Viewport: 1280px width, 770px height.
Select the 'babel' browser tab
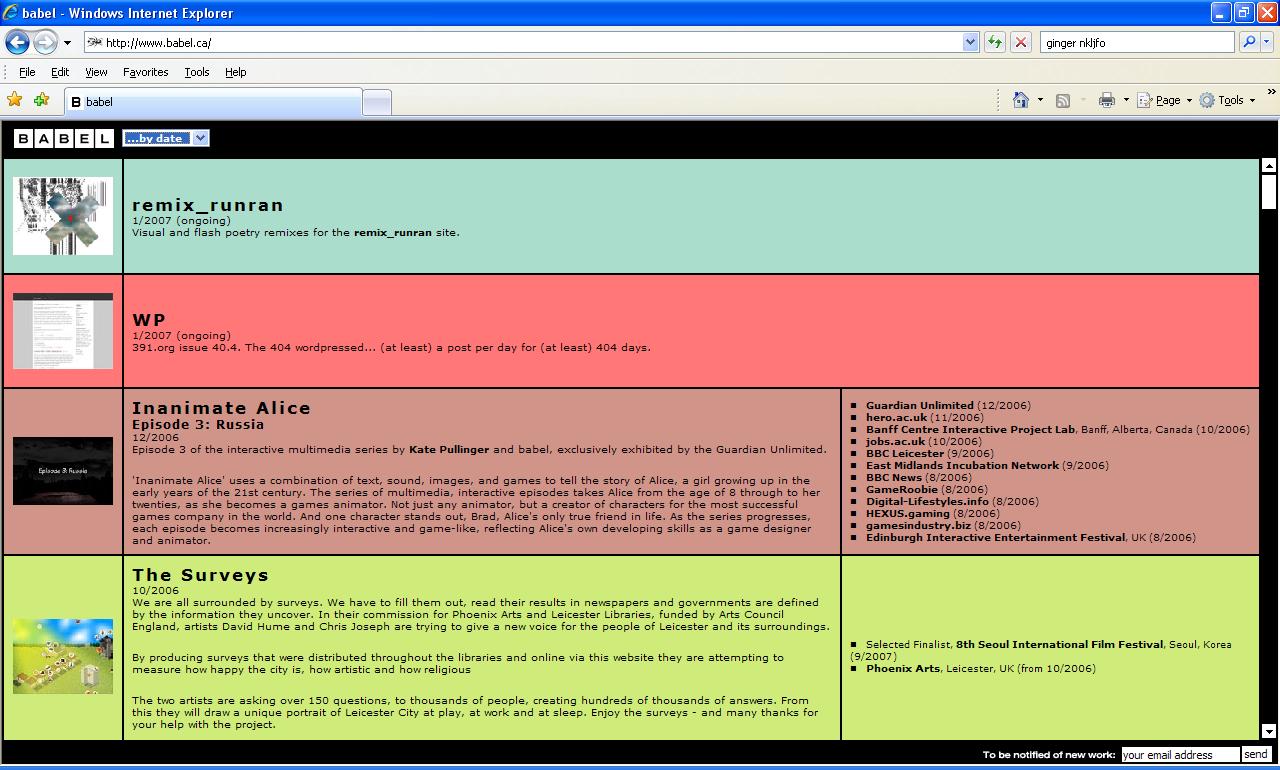pos(212,102)
